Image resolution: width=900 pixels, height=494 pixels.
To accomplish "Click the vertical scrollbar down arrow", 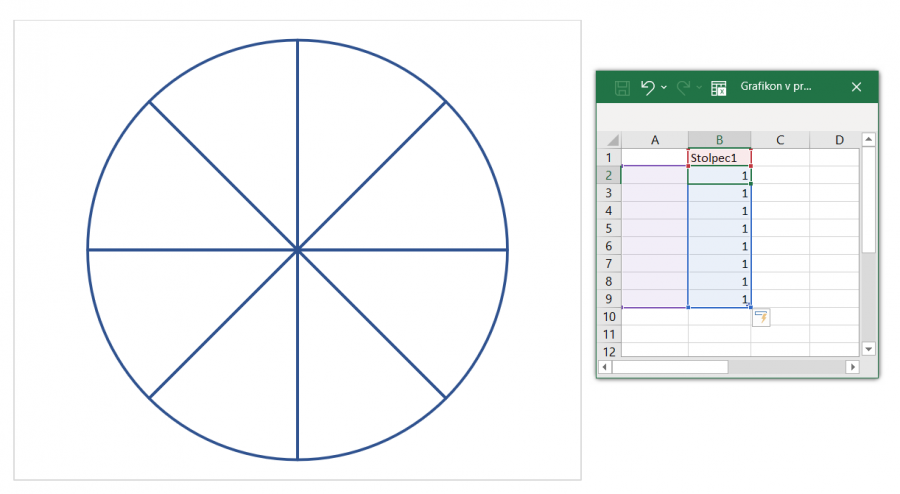I will [868, 348].
